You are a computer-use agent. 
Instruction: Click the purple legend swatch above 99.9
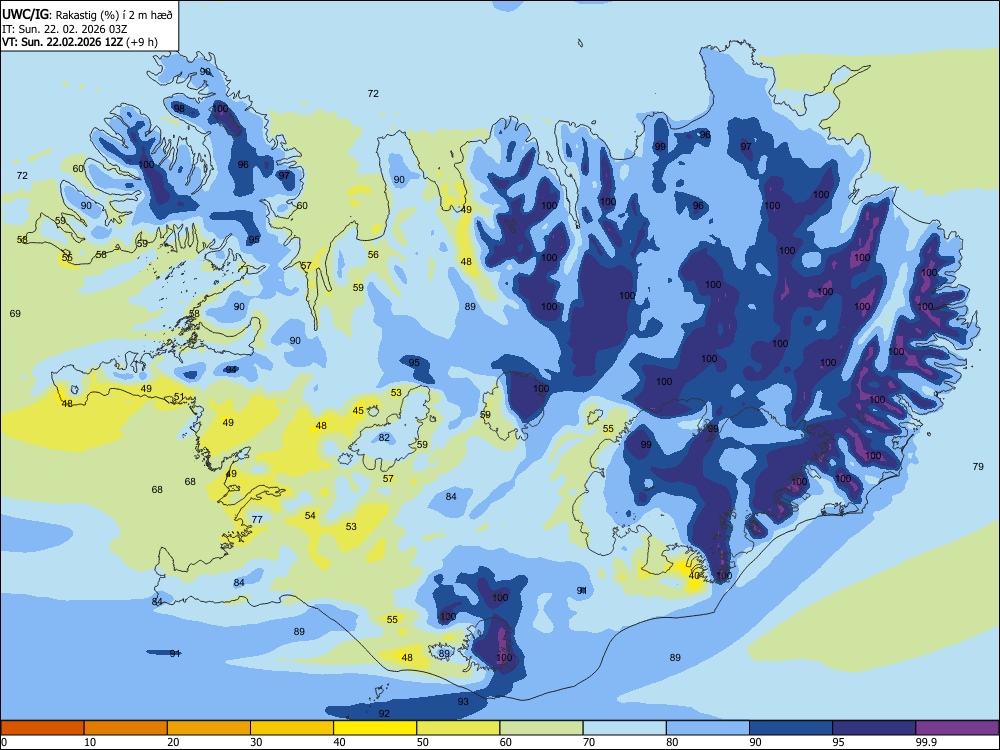click(957, 728)
